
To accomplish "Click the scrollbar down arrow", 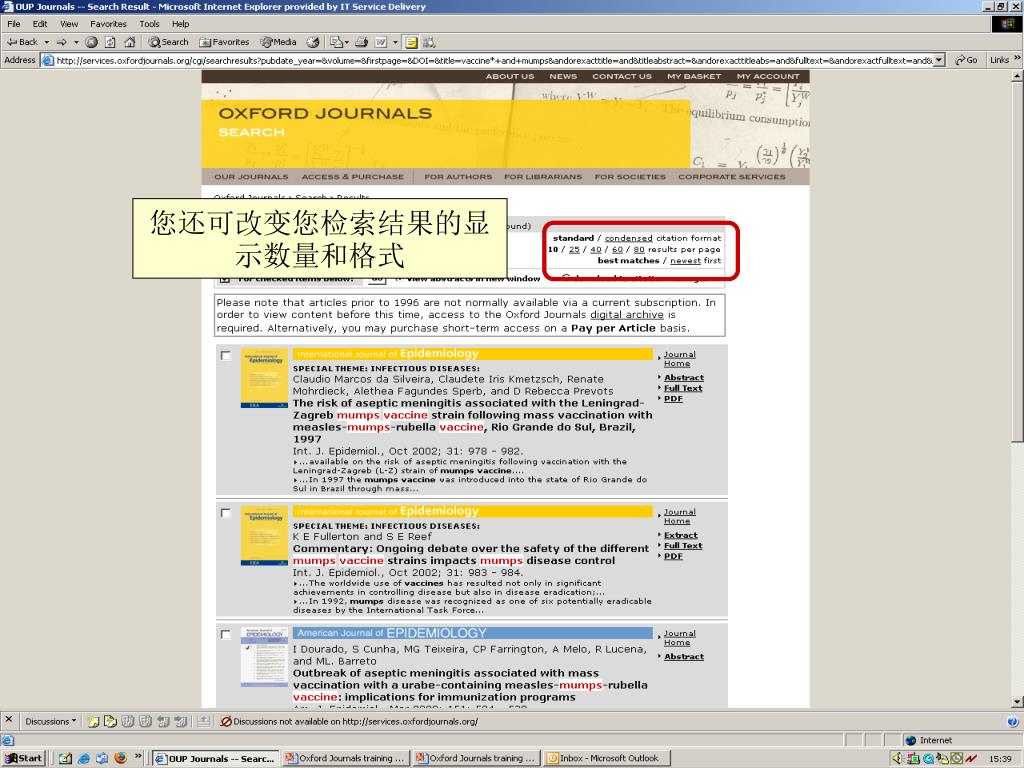I will (1017, 702).
